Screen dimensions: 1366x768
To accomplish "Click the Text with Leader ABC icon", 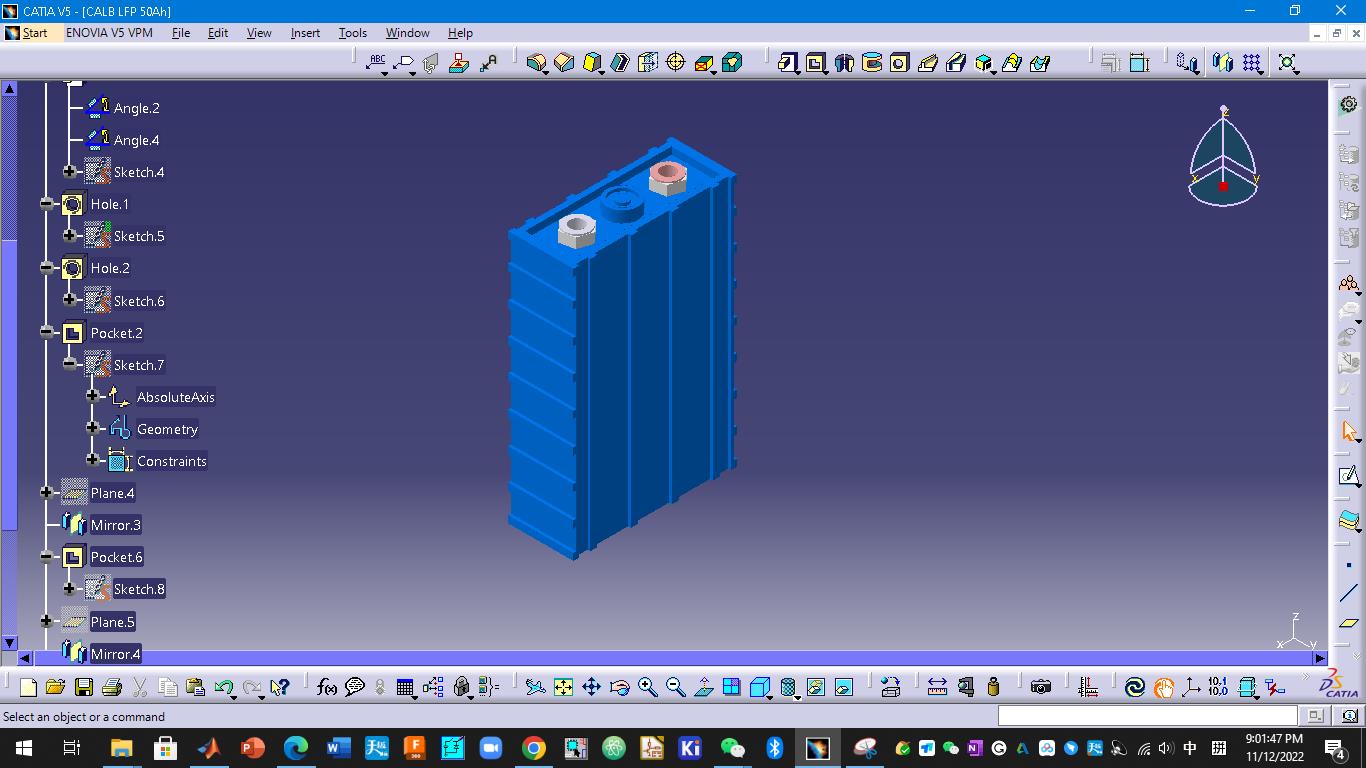I will (376, 63).
